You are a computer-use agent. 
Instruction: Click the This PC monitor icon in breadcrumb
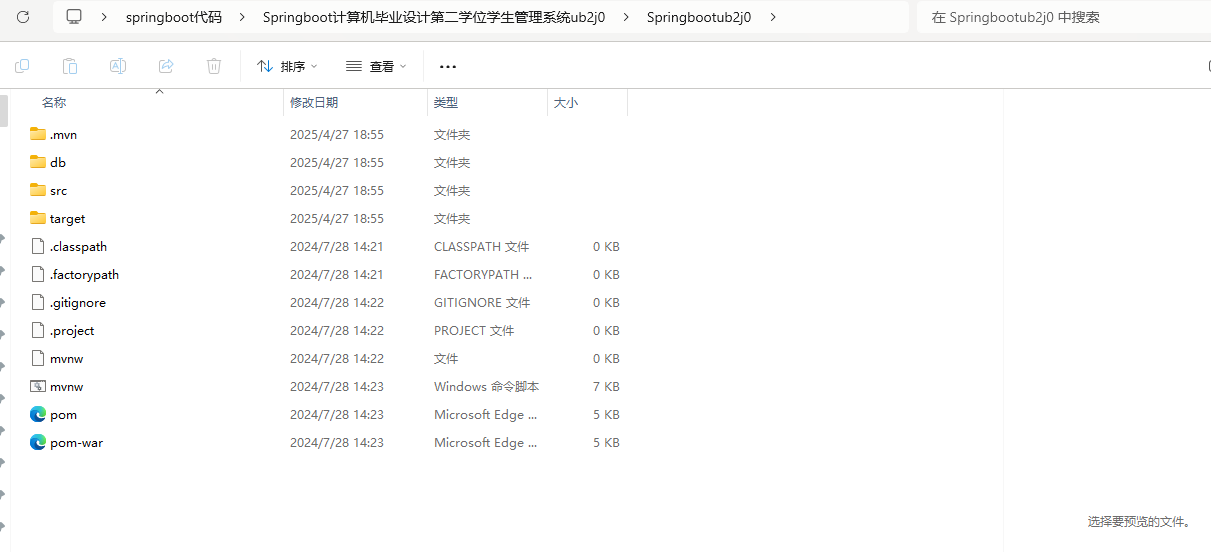74,17
